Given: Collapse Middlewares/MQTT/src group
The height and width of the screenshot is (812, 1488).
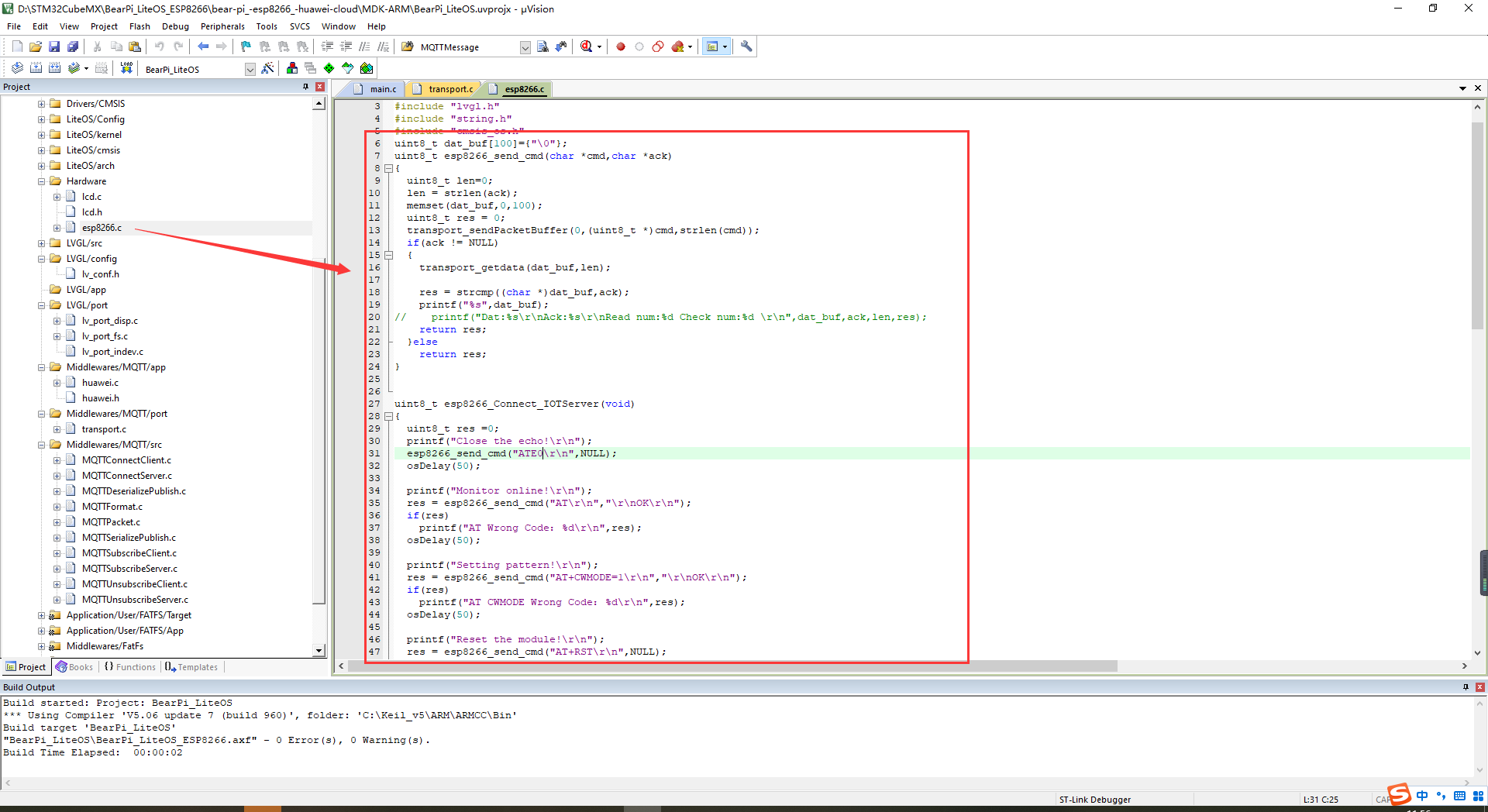Looking at the screenshot, I should pos(42,445).
